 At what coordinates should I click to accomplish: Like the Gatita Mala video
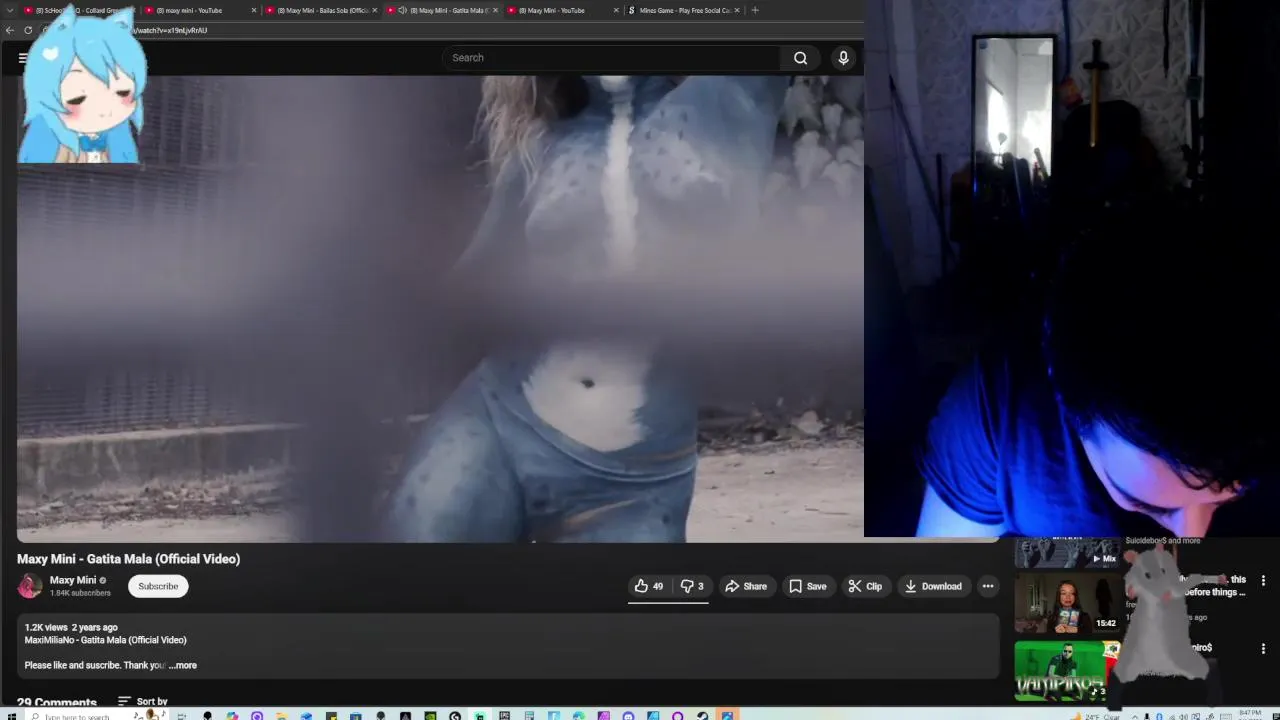click(x=649, y=586)
